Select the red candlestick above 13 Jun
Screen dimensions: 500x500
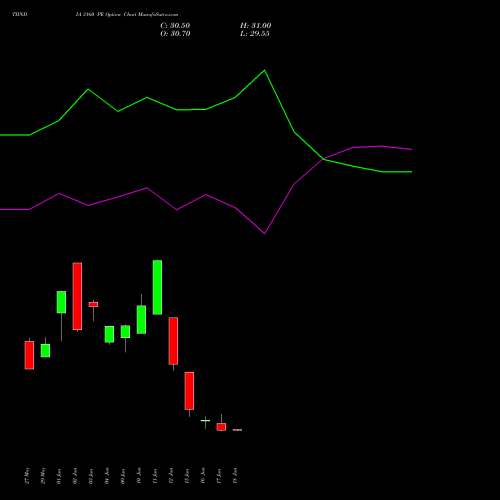[x=189, y=391]
